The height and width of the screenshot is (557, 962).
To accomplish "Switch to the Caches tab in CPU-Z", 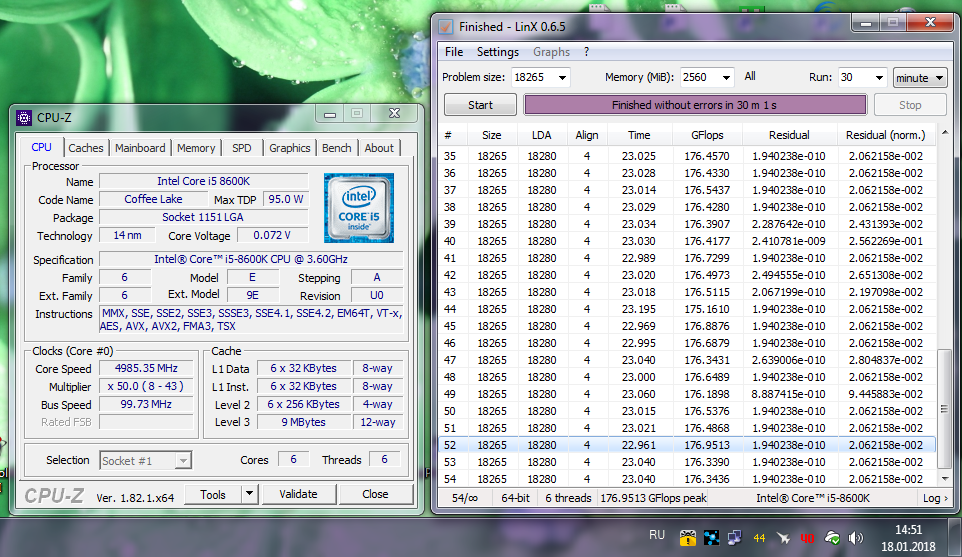I will [x=86, y=148].
